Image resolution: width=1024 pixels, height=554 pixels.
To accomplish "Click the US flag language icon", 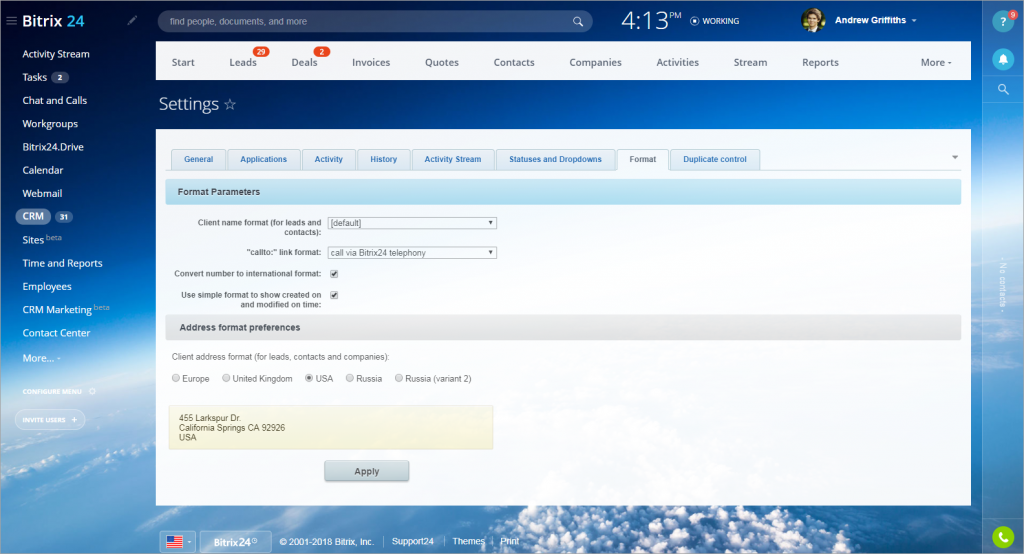I will pyautogui.click(x=174, y=542).
